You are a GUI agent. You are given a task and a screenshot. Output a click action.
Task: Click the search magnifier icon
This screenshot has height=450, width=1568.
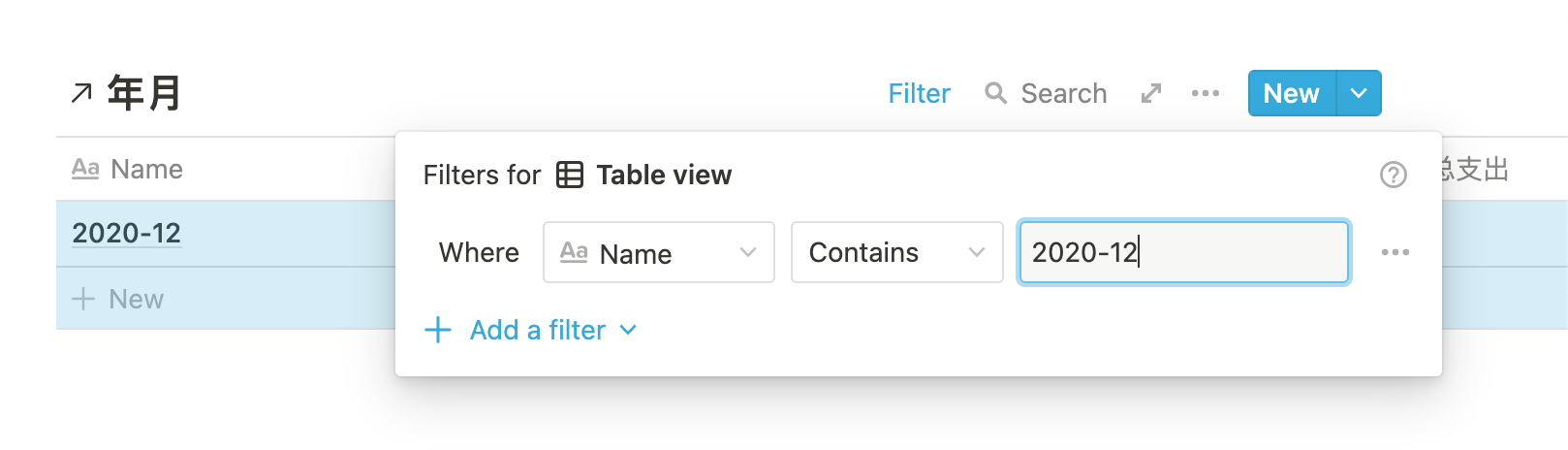click(995, 93)
